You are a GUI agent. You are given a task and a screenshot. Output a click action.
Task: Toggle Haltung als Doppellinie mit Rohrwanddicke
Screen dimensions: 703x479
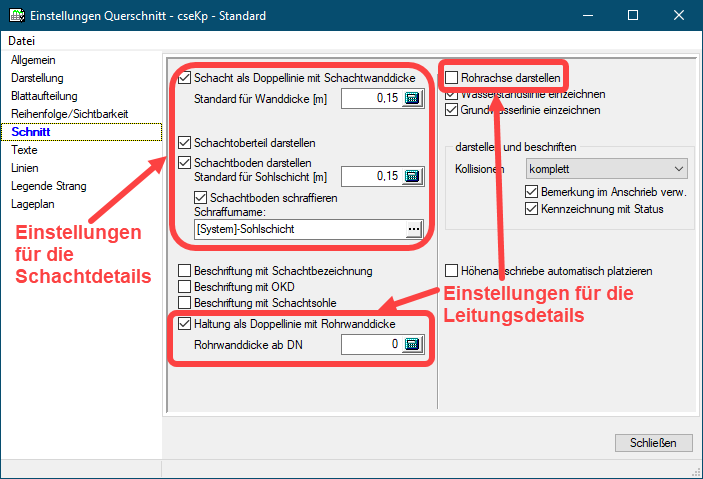point(184,324)
